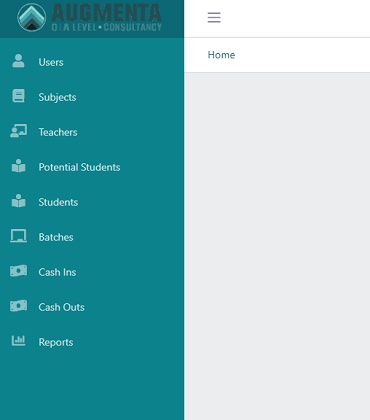Click the Reports chart icon
This screenshot has width=370, height=420.
[x=18, y=340]
